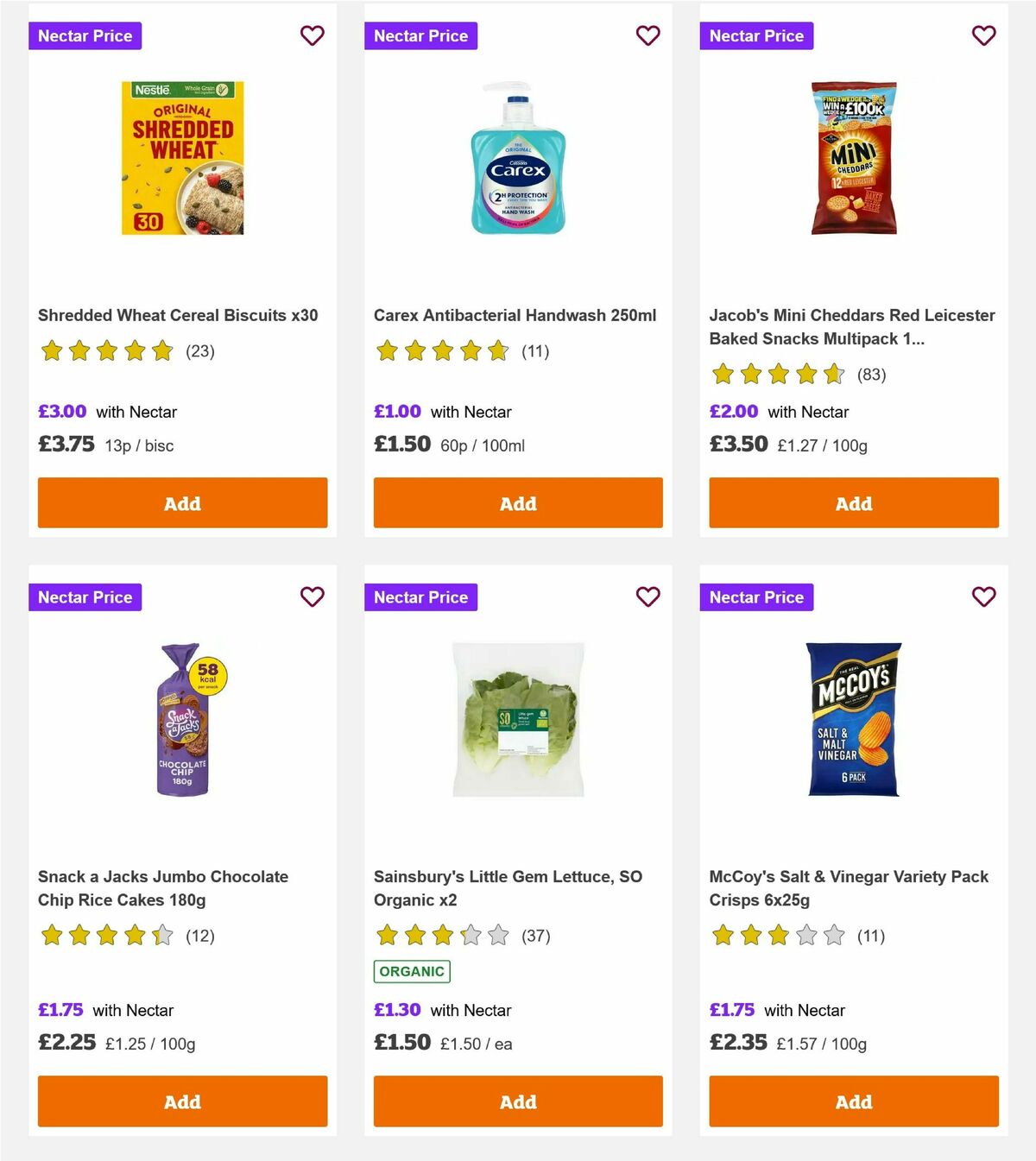The image size is (1036, 1161).
Task: Toggle the ORGANIC label on the lettuce
Action: (x=412, y=970)
